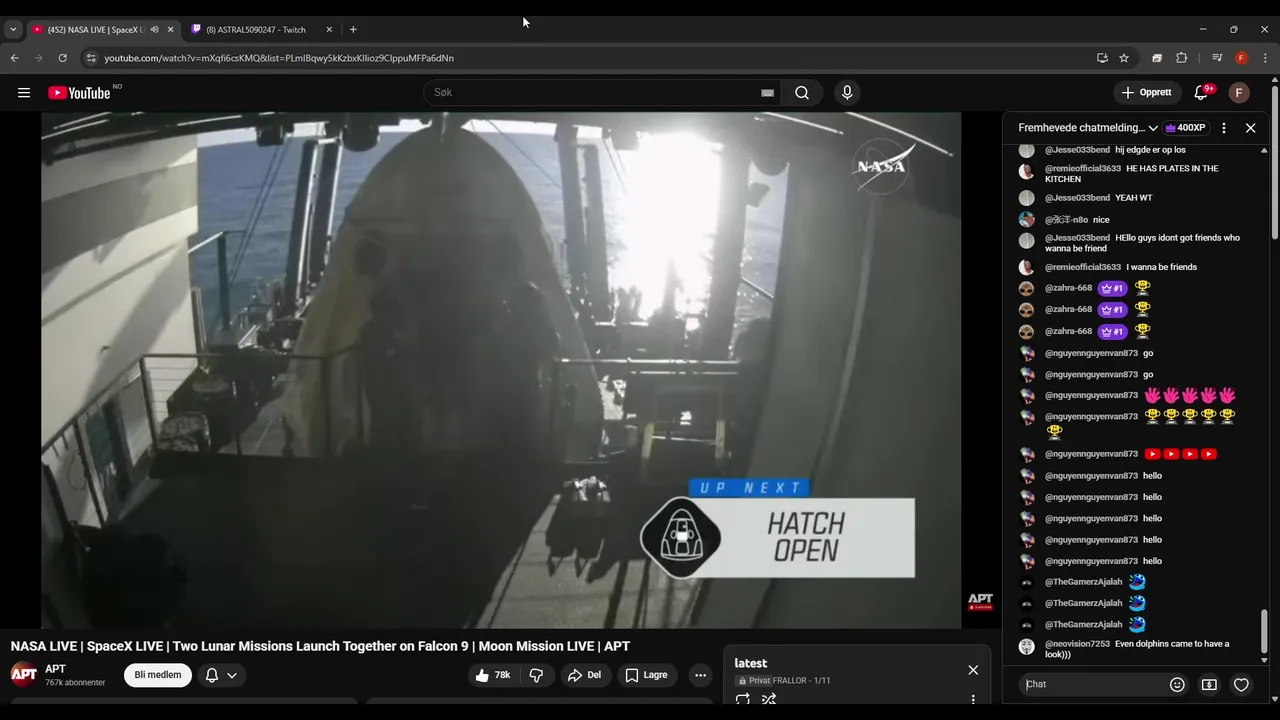1280x720 pixels.
Task: Open the account avatar menu in YouTube
Action: pyautogui.click(x=1239, y=93)
